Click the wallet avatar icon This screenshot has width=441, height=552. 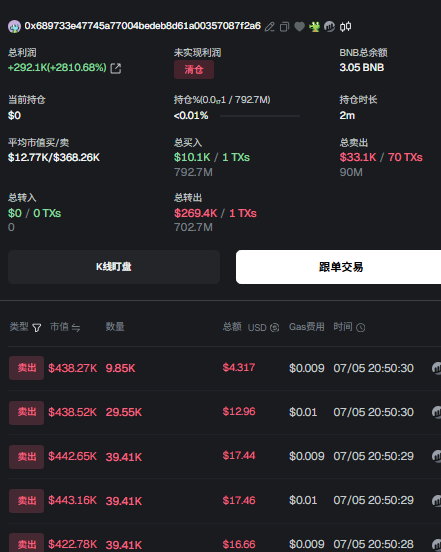pos(14,27)
